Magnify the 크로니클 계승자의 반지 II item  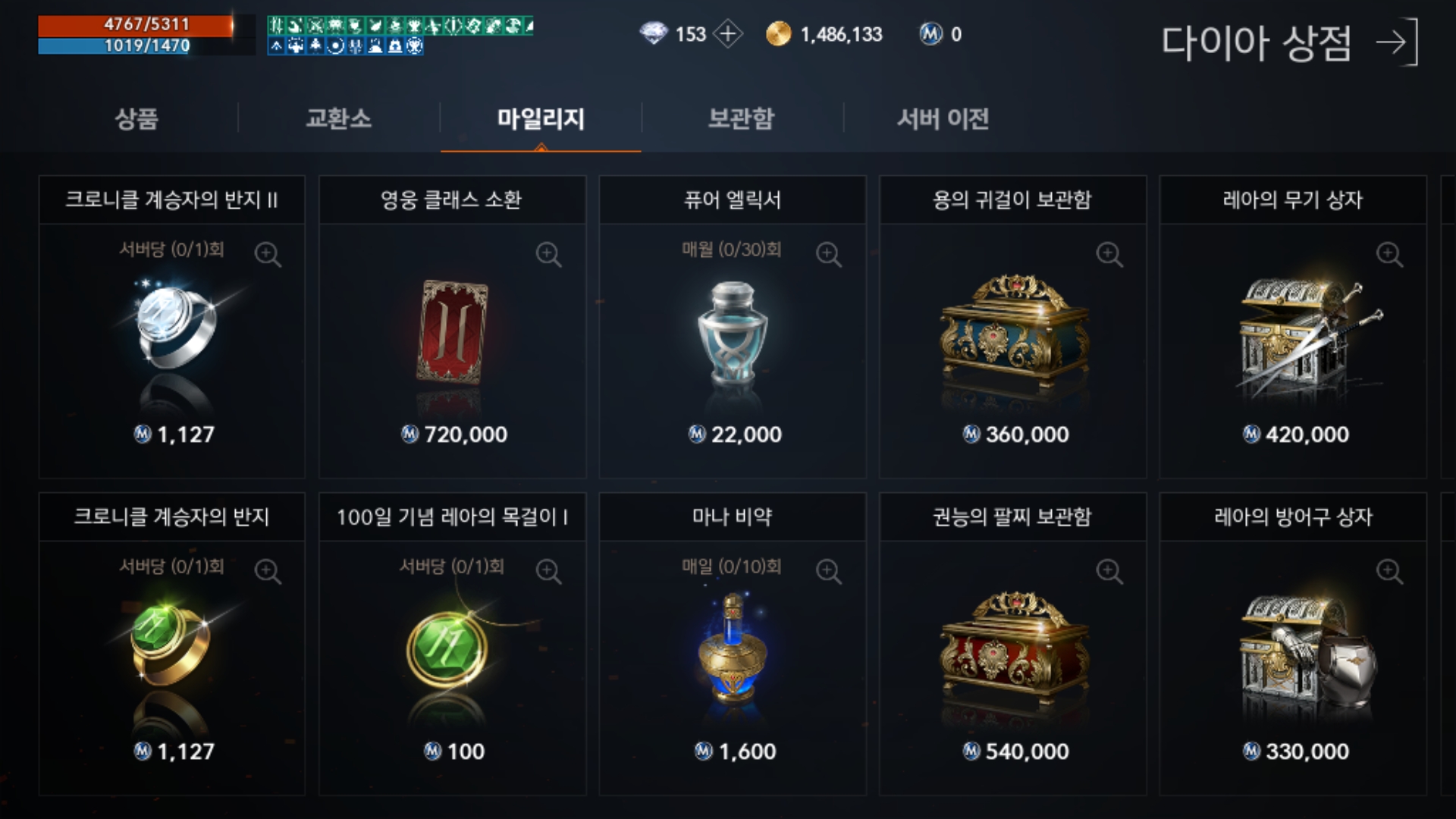[268, 255]
